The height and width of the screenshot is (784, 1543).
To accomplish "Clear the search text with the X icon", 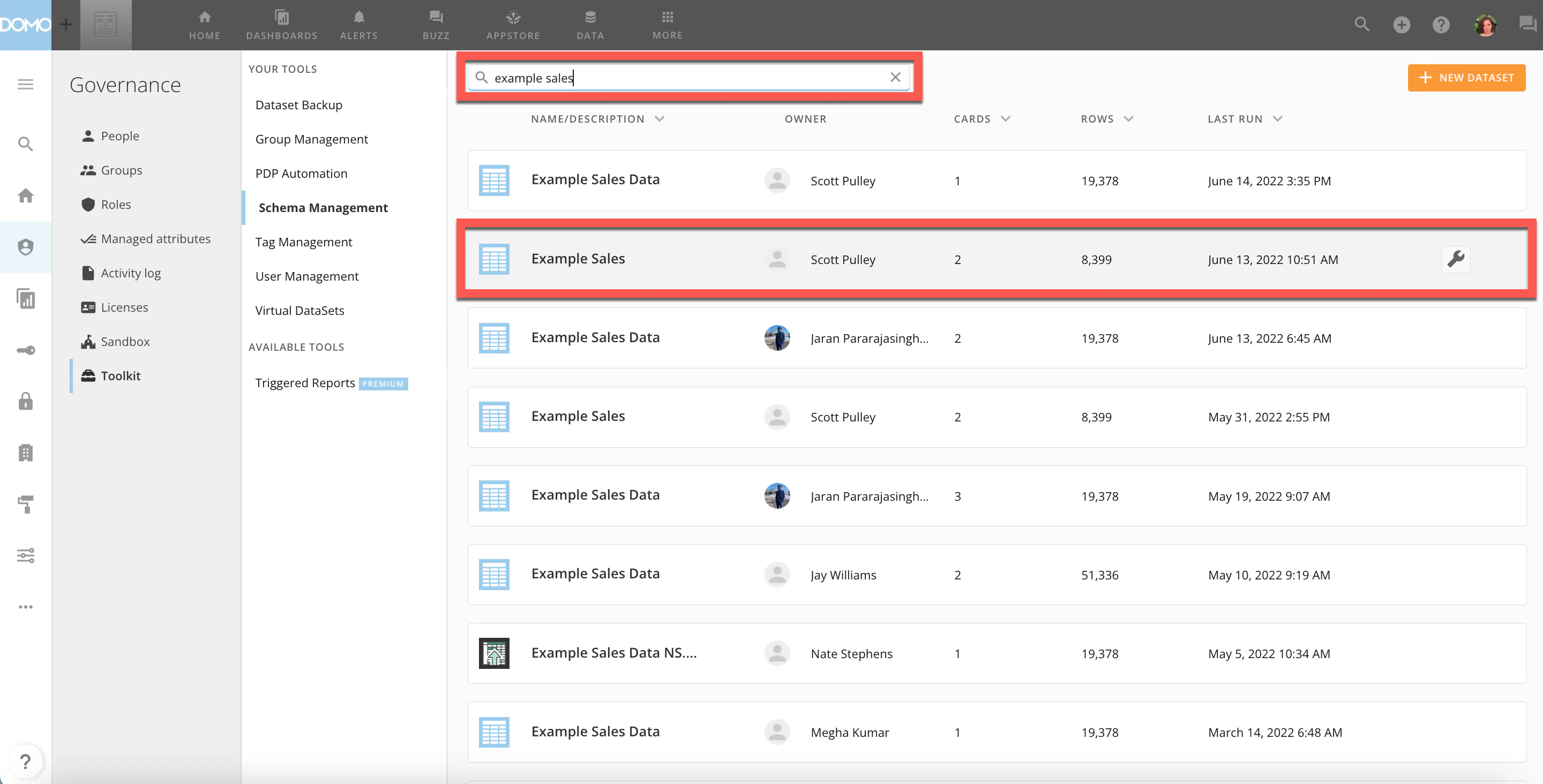I will coord(895,77).
